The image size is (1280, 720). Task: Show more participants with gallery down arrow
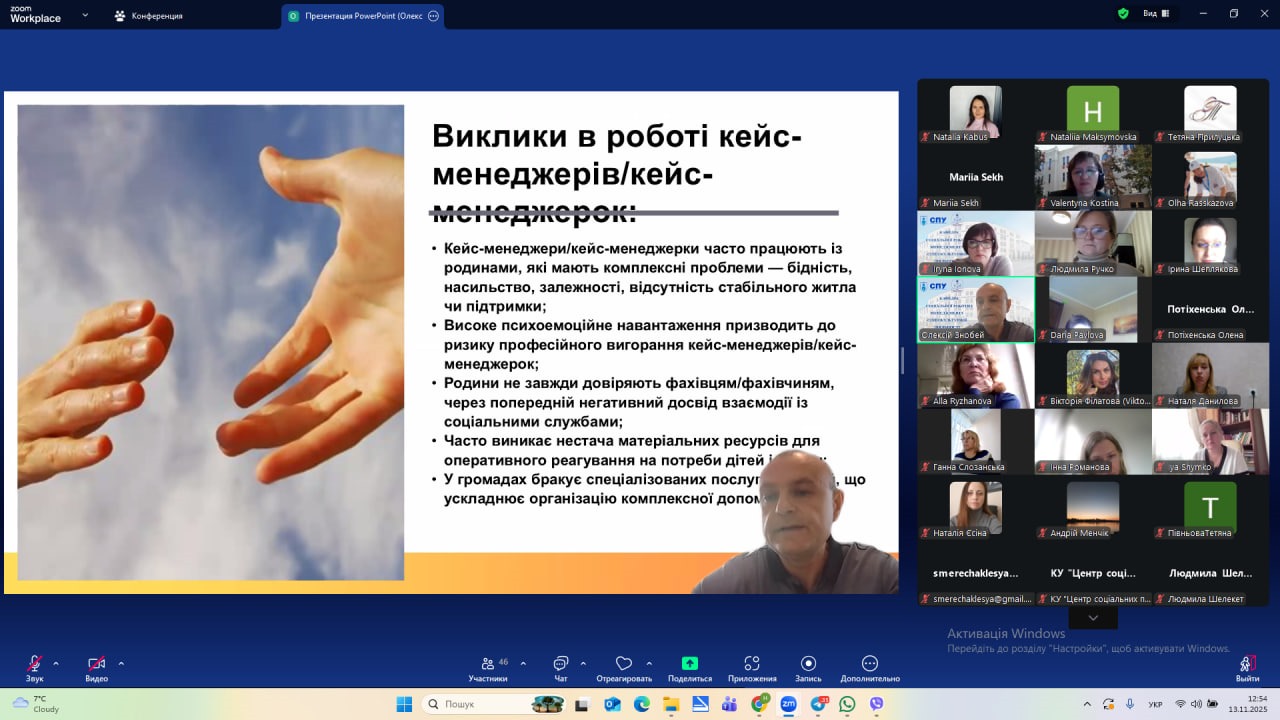[x=1093, y=618]
